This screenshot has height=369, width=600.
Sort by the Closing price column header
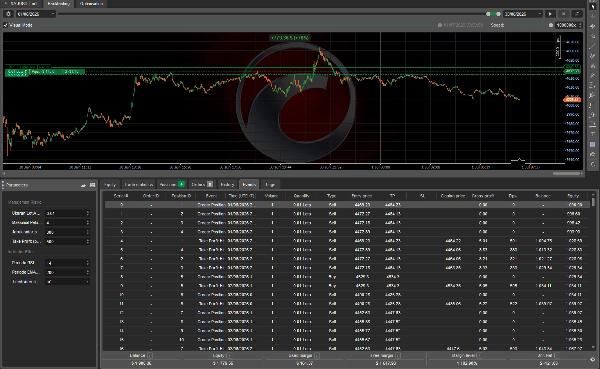pyautogui.click(x=453, y=196)
